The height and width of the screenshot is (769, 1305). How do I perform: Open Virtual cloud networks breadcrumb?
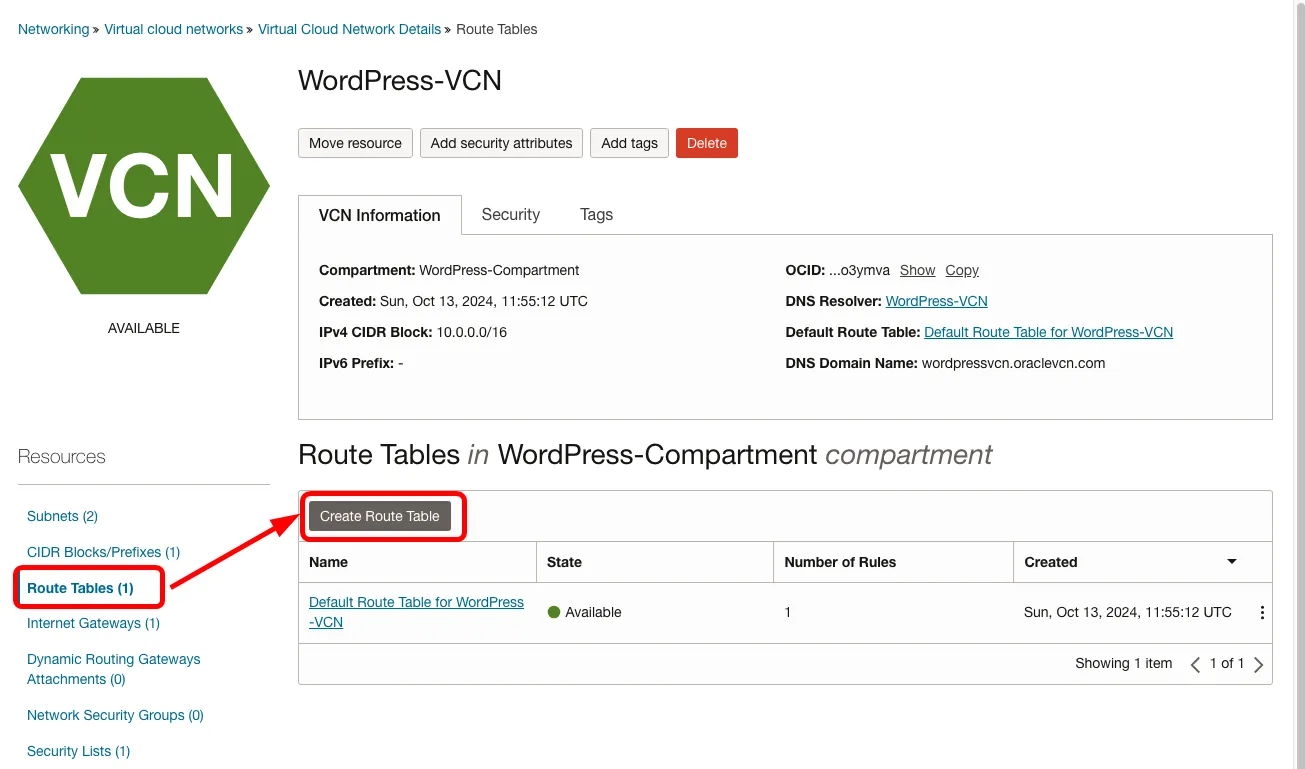click(x=174, y=30)
